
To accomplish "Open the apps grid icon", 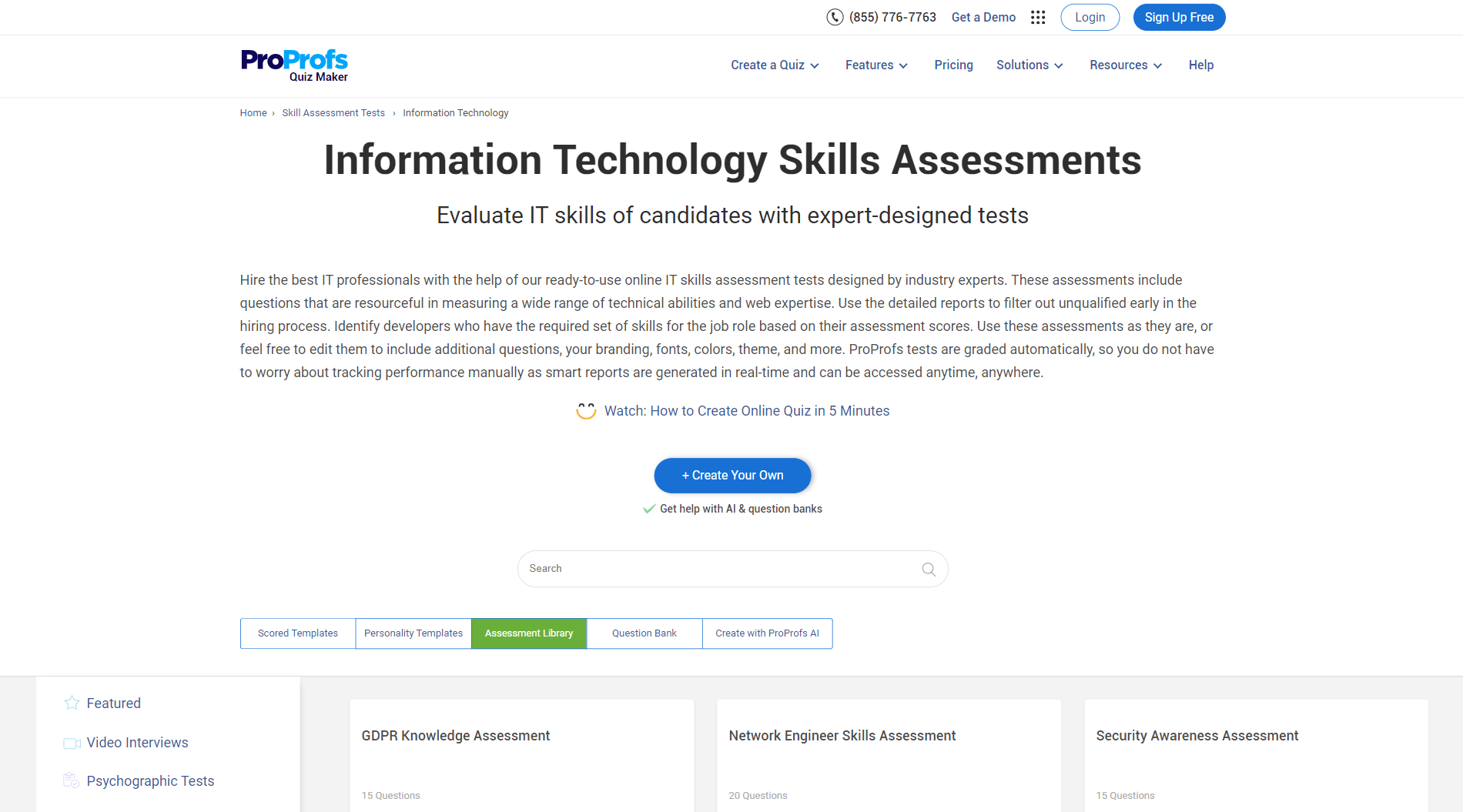I will pyautogui.click(x=1038, y=17).
